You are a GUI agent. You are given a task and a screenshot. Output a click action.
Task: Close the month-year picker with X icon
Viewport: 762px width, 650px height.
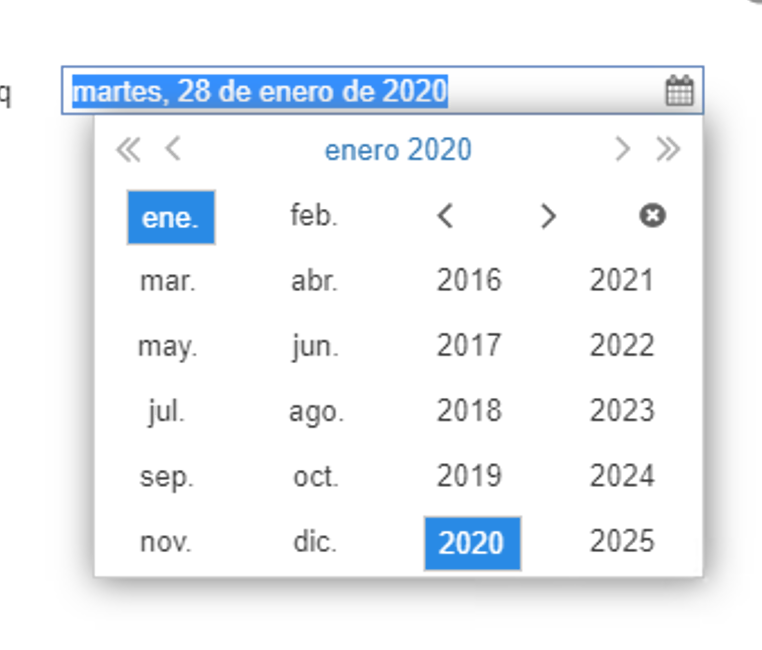(652, 216)
